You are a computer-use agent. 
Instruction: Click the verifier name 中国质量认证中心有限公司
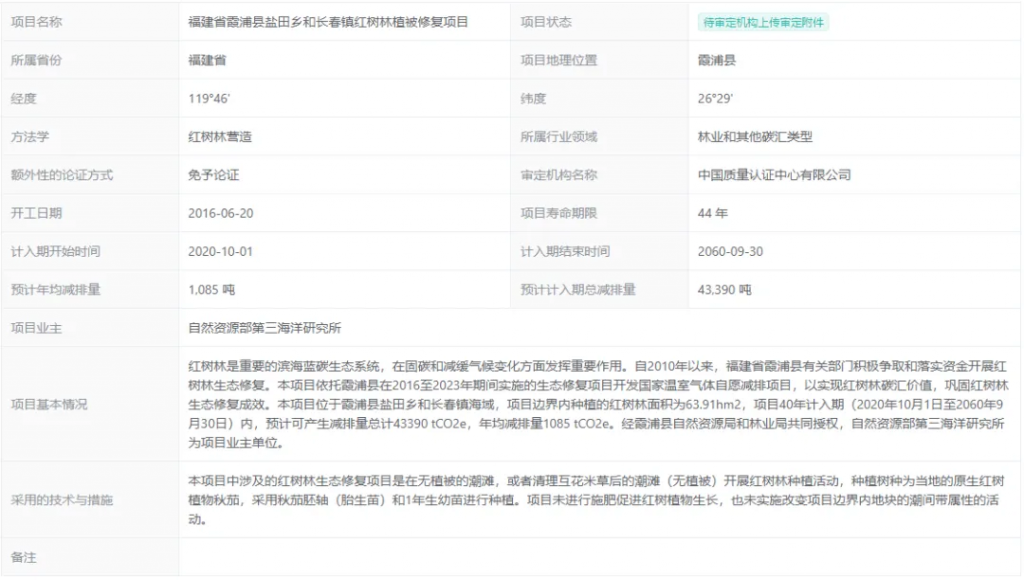(774, 175)
